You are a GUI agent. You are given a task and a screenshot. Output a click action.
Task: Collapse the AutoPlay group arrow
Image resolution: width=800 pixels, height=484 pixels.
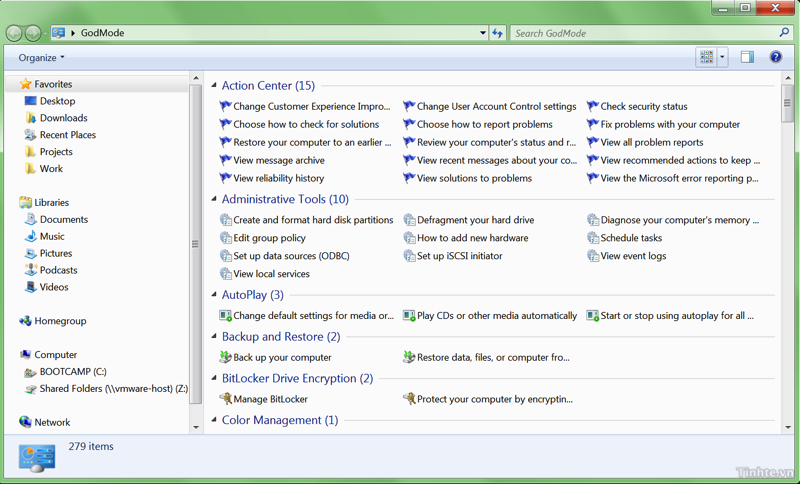coord(214,295)
